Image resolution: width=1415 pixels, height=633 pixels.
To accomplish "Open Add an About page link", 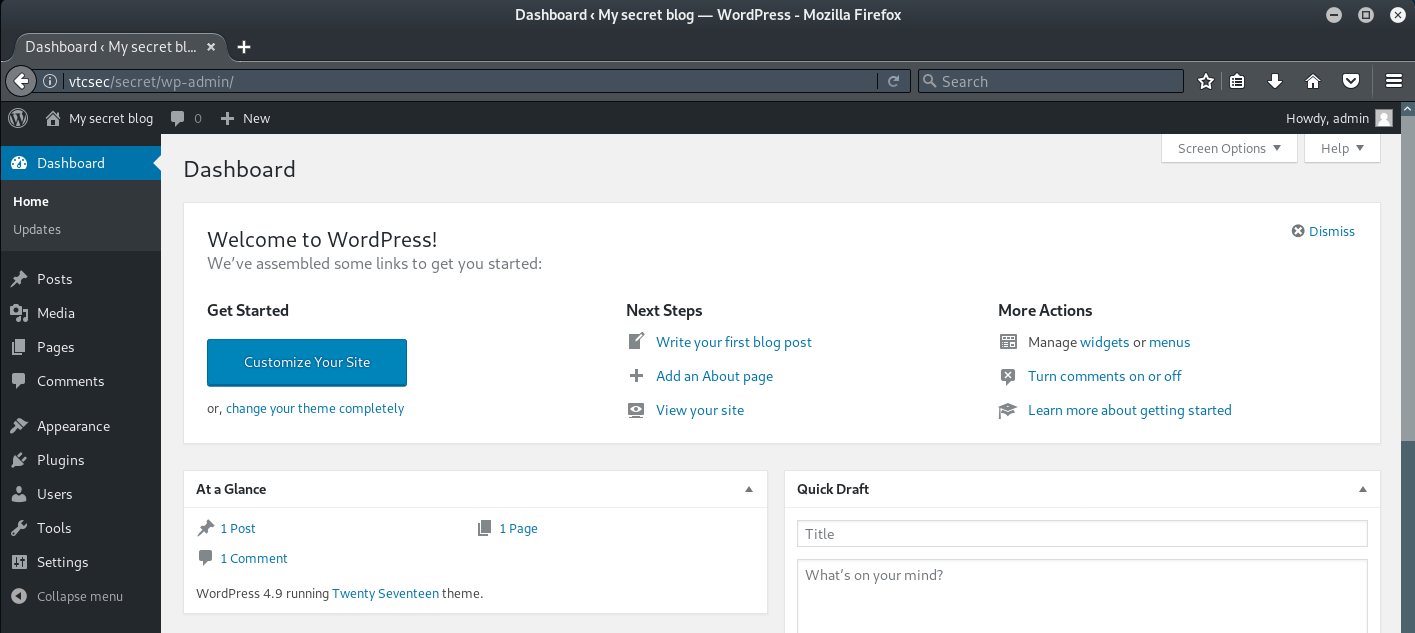I will pyautogui.click(x=714, y=376).
